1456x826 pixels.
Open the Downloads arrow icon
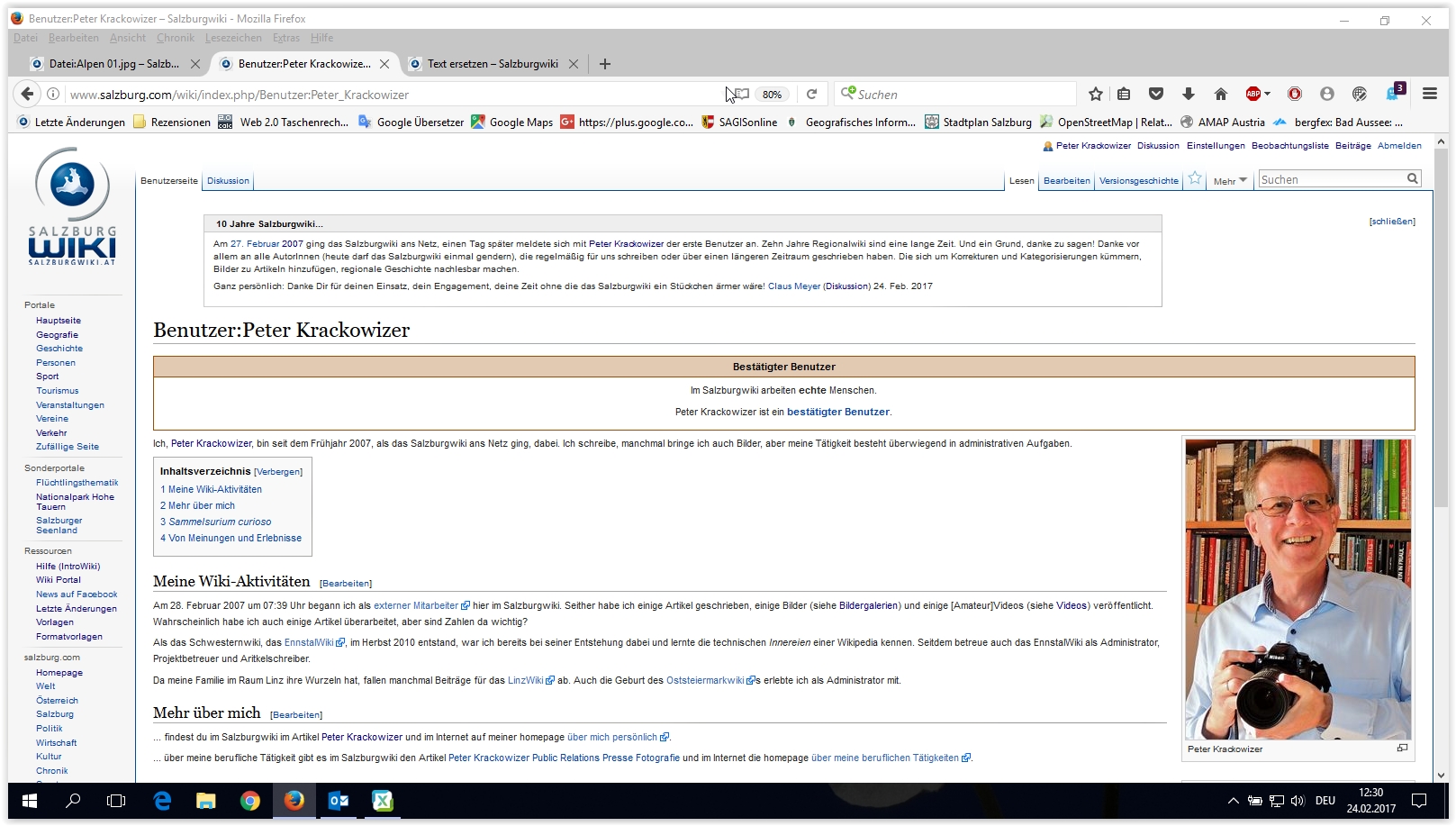[x=1189, y=95]
